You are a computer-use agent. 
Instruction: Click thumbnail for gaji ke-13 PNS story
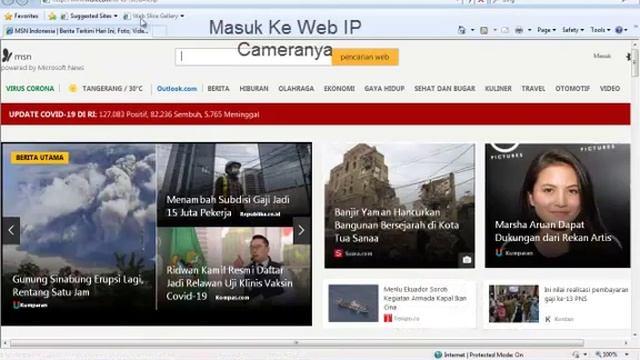(513, 303)
